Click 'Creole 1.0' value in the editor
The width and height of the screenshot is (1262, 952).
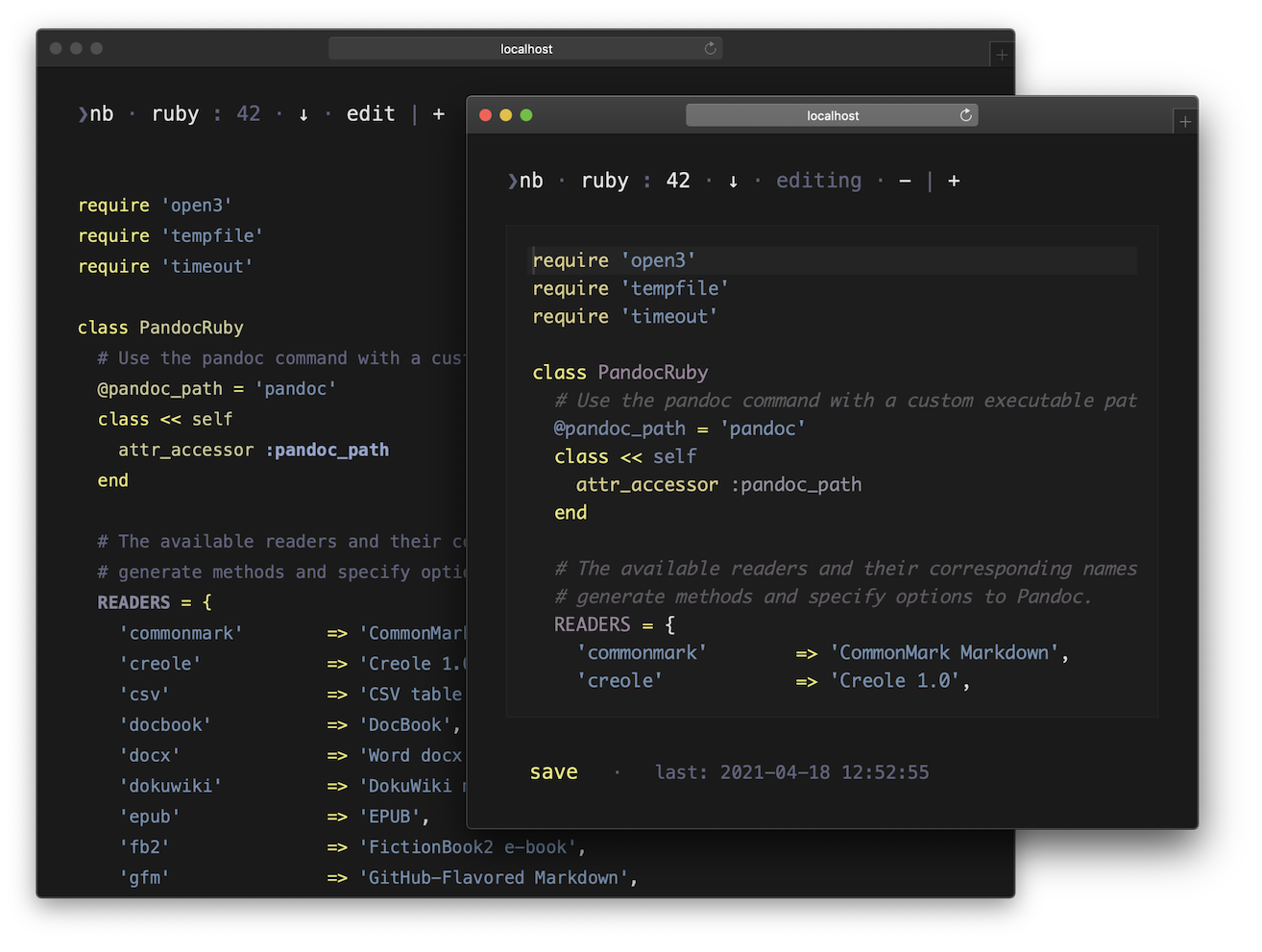(896, 681)
